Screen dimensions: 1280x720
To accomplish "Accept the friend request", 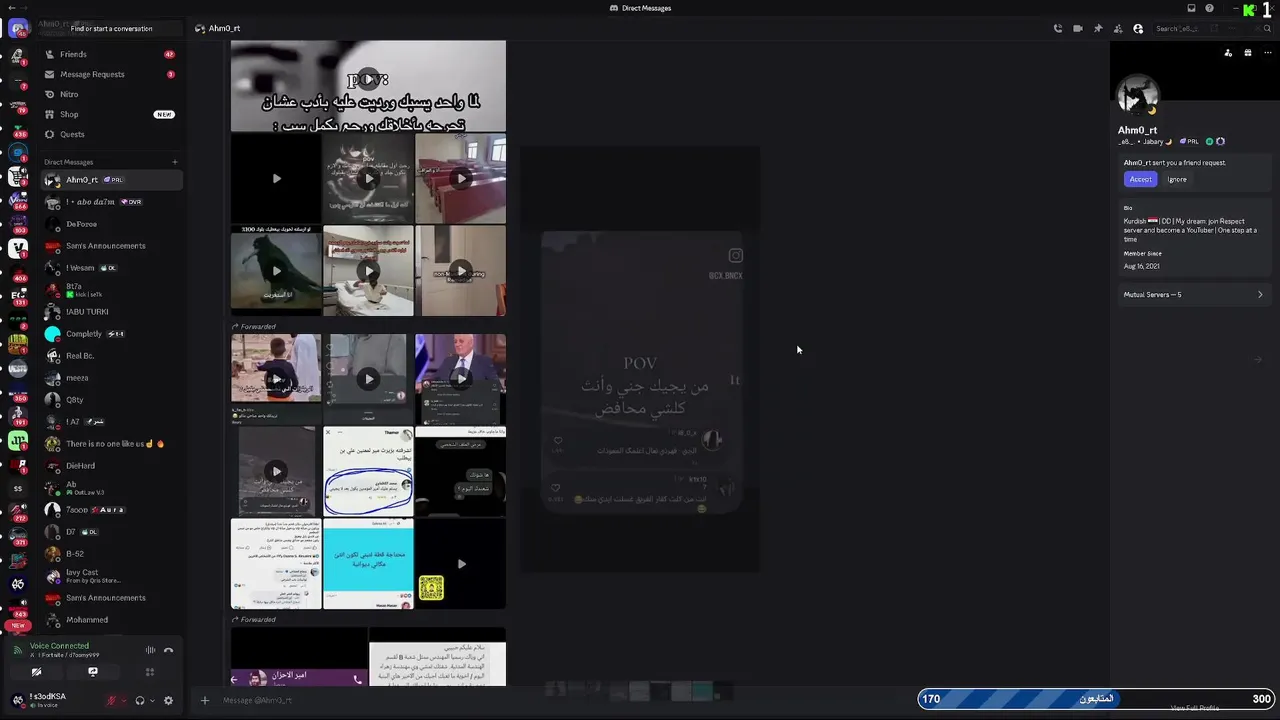I will pyautogui.click(x=1140, y=179).
